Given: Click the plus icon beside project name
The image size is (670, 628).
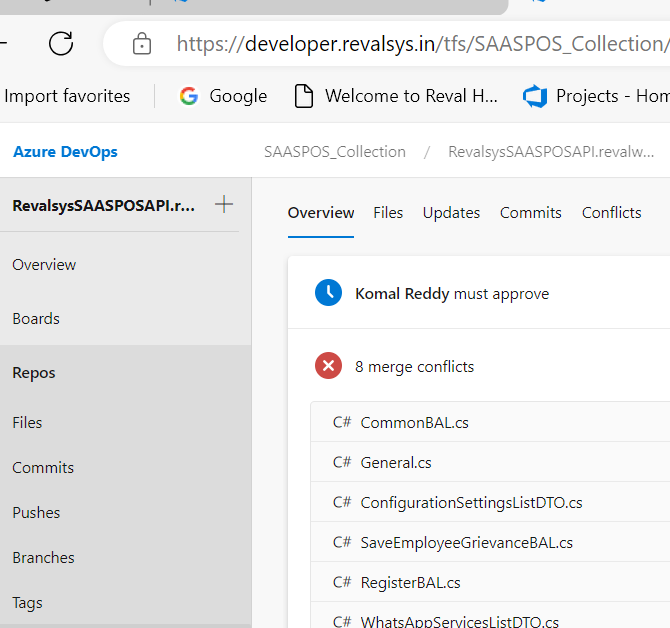Looking at the screenshot, I should (x=224, y=205).
